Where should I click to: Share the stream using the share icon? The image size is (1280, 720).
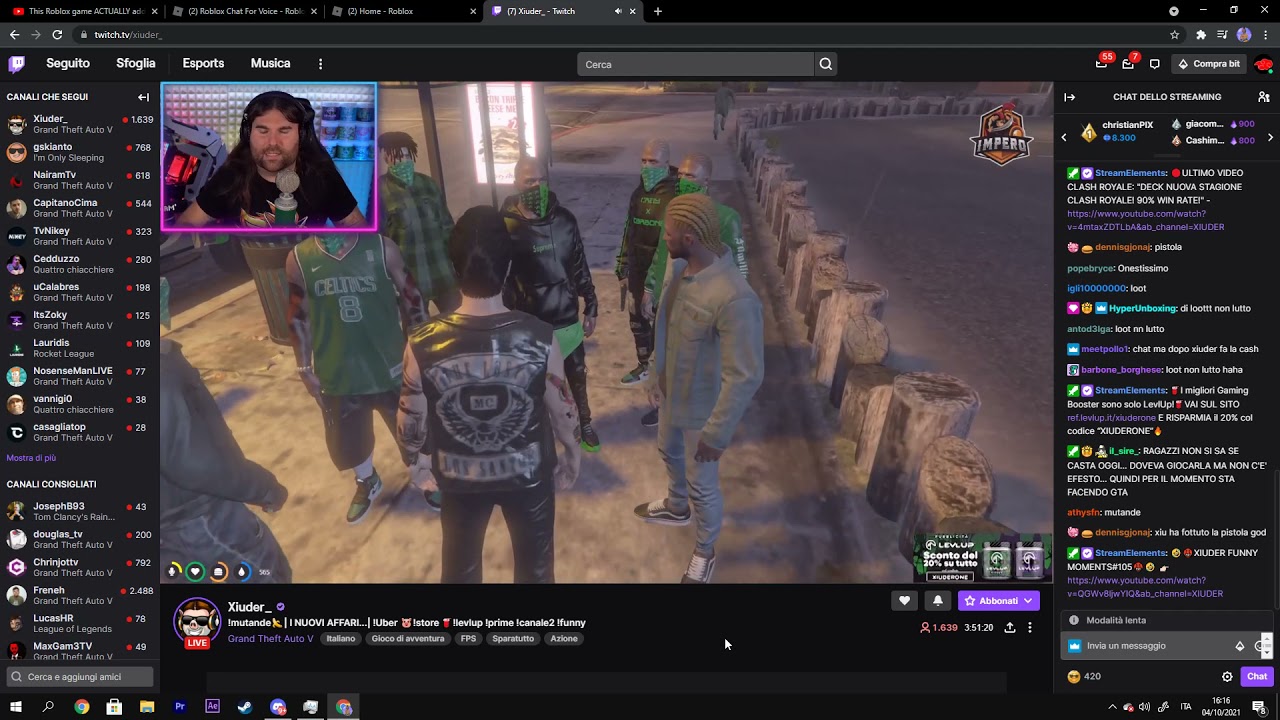pos(1010,628)
